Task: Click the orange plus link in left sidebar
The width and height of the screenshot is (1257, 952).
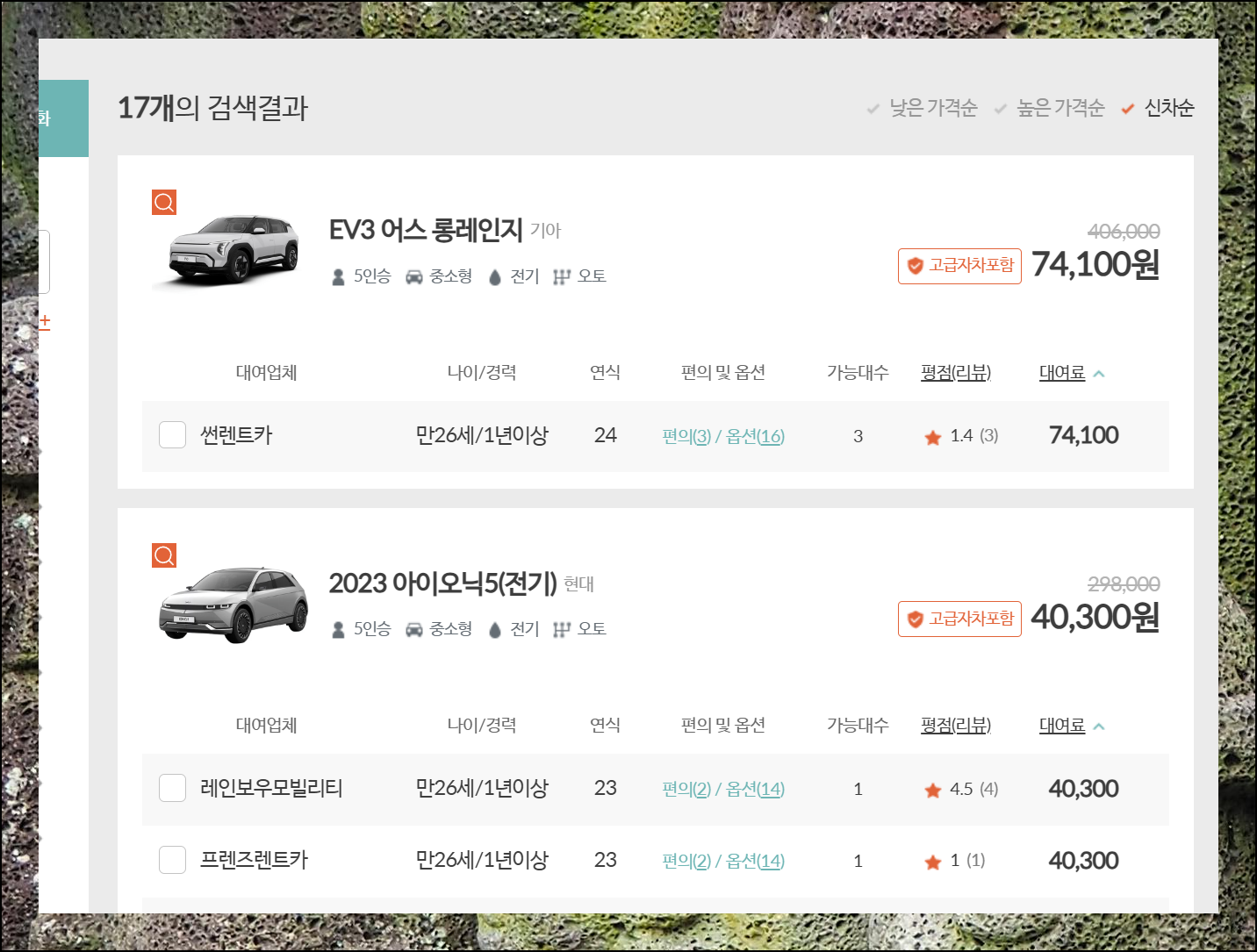Action: click(45, 322)
